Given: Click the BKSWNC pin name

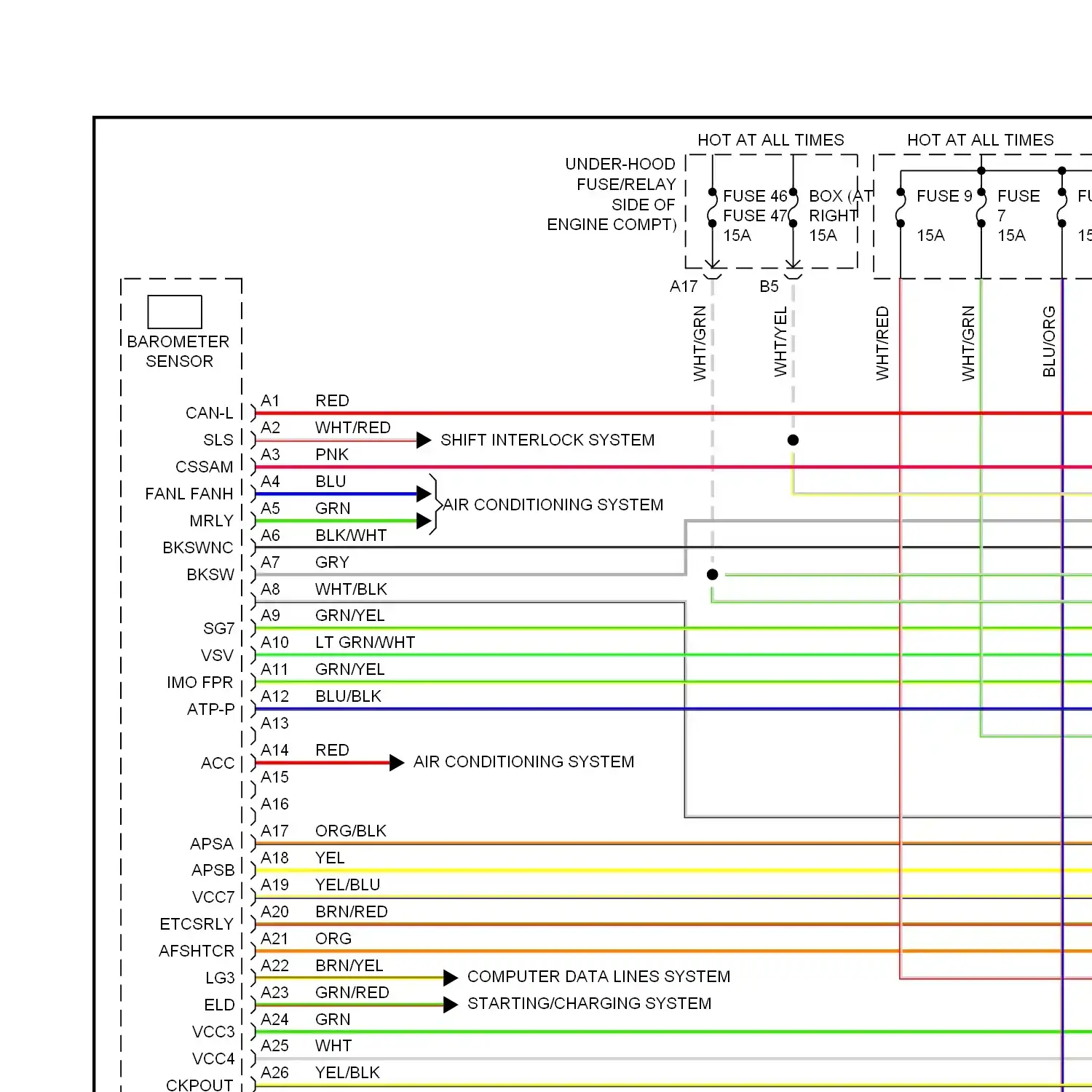Looking at the screenshot, I should pyautogui.click(x=198, y=547).
